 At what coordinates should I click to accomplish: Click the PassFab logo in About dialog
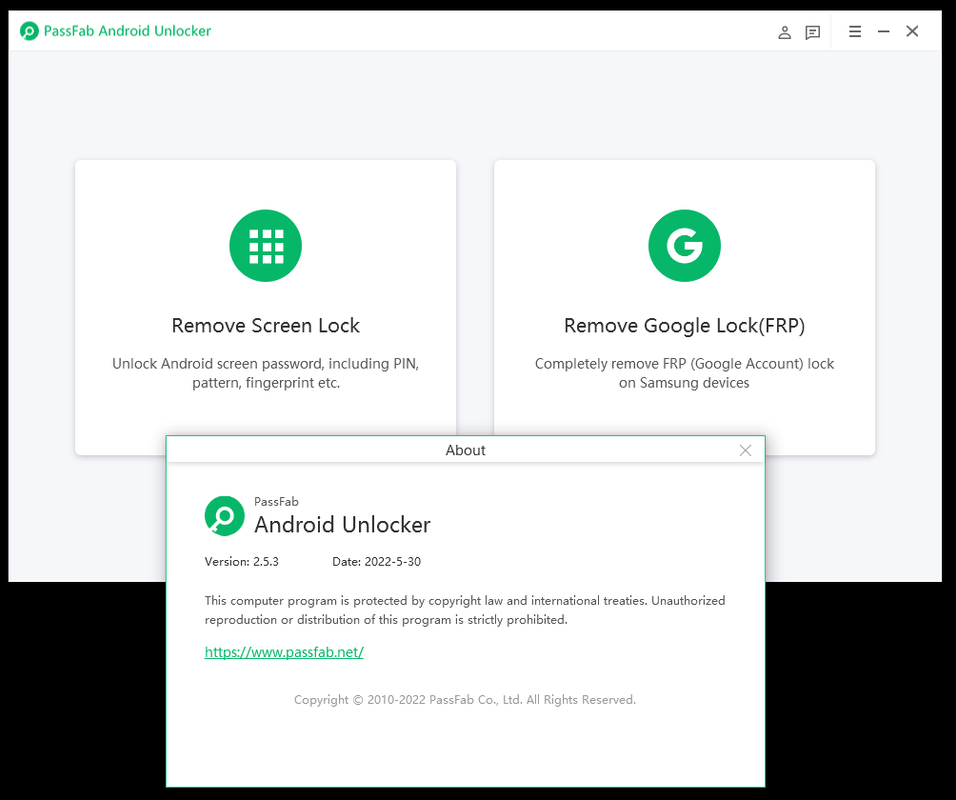pyautogui.click(x=224, y=516)
